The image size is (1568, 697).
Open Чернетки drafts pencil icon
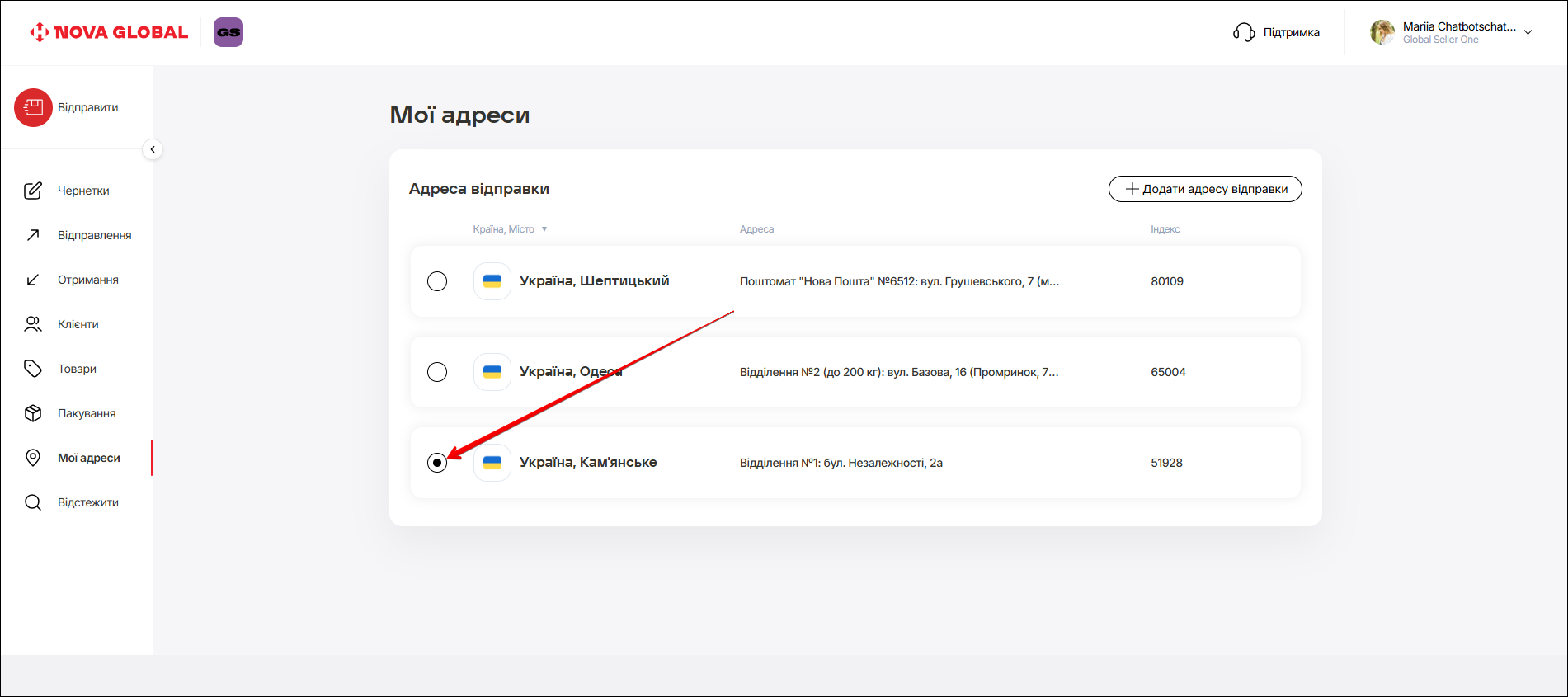33,191
